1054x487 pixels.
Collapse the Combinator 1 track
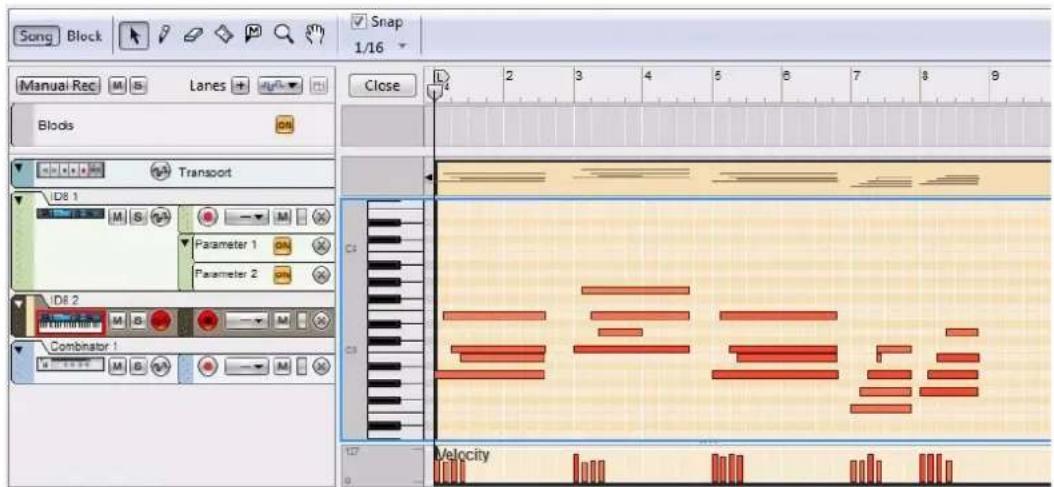click(x=19, y=350)
